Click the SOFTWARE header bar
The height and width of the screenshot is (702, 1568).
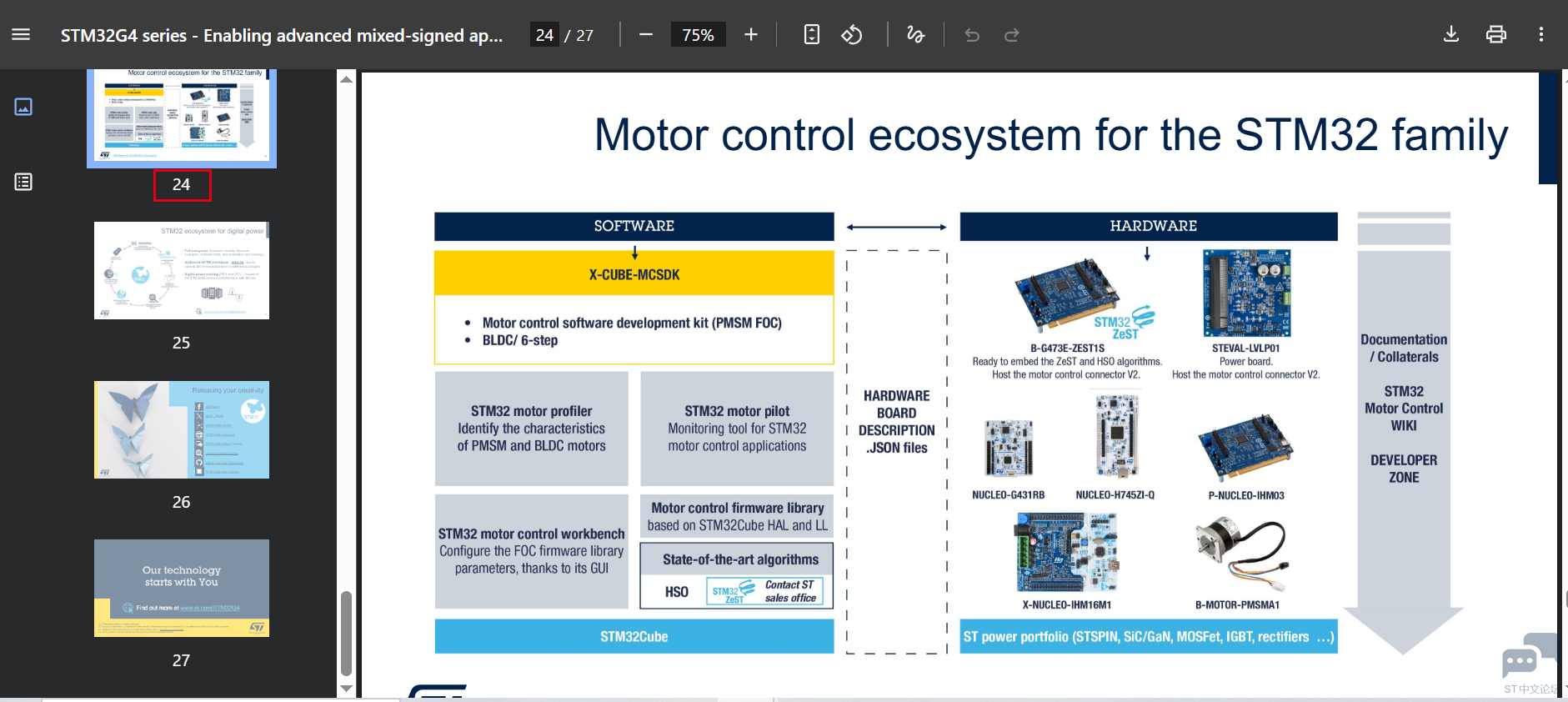[634, 226]
